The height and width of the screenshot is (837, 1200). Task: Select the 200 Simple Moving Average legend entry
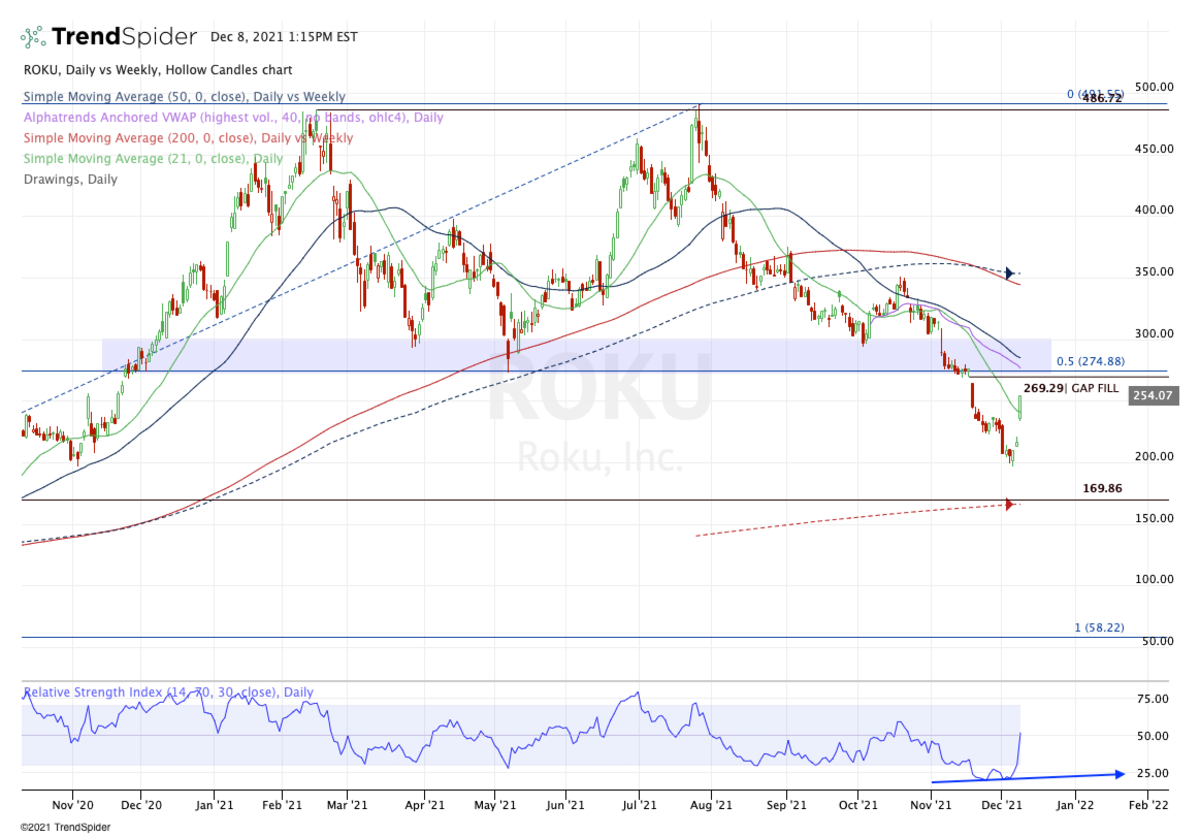(187, 138)
